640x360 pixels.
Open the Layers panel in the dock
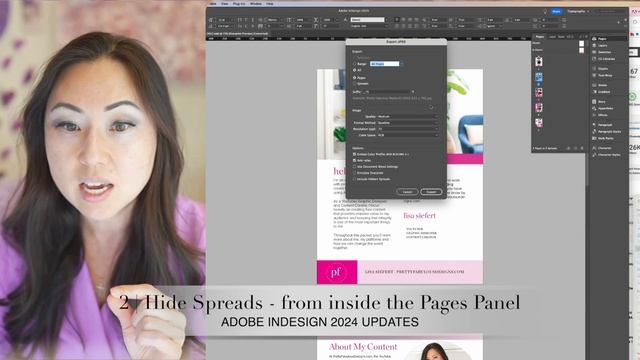tap(602, 45)
